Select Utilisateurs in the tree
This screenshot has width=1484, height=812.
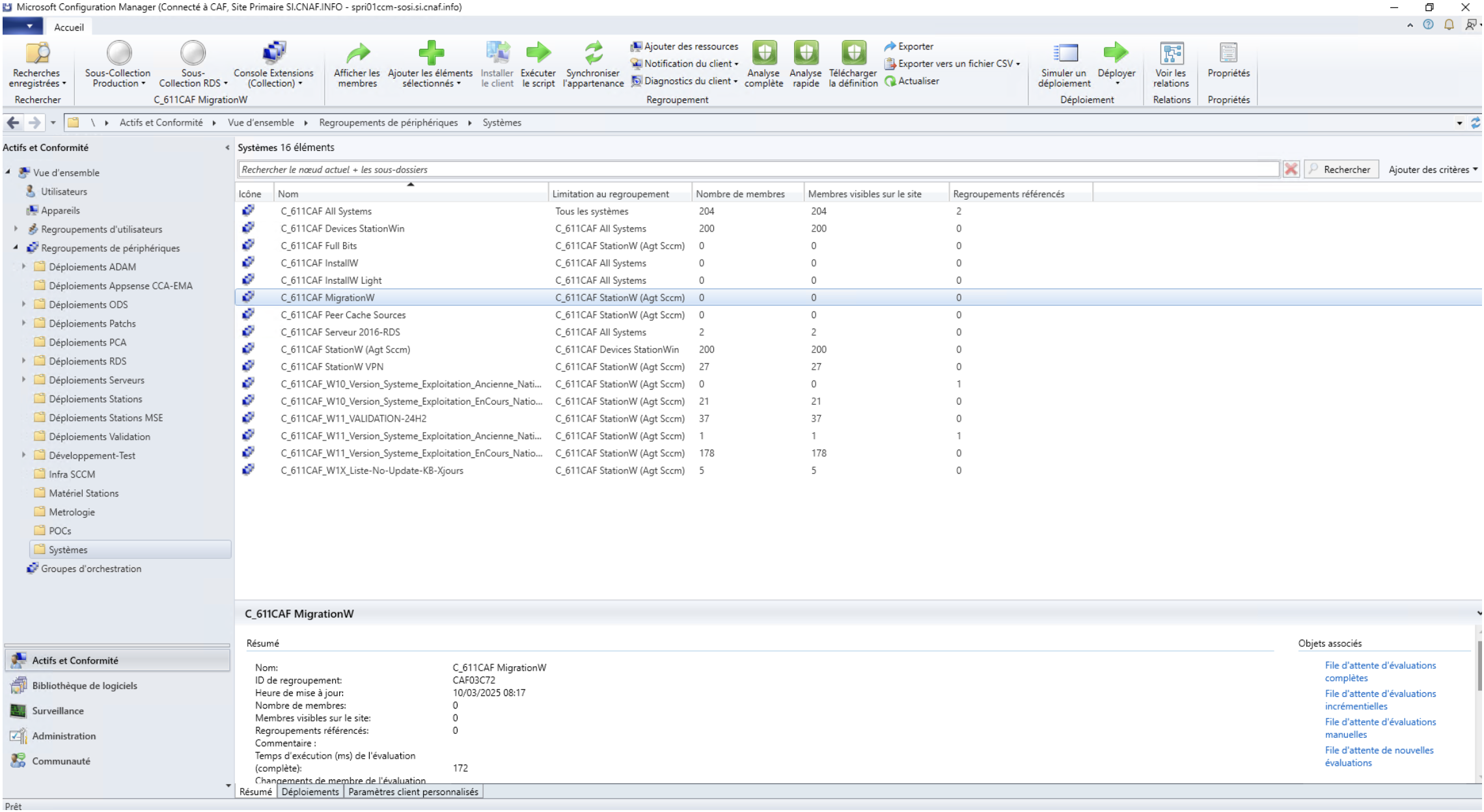[64, 191]
